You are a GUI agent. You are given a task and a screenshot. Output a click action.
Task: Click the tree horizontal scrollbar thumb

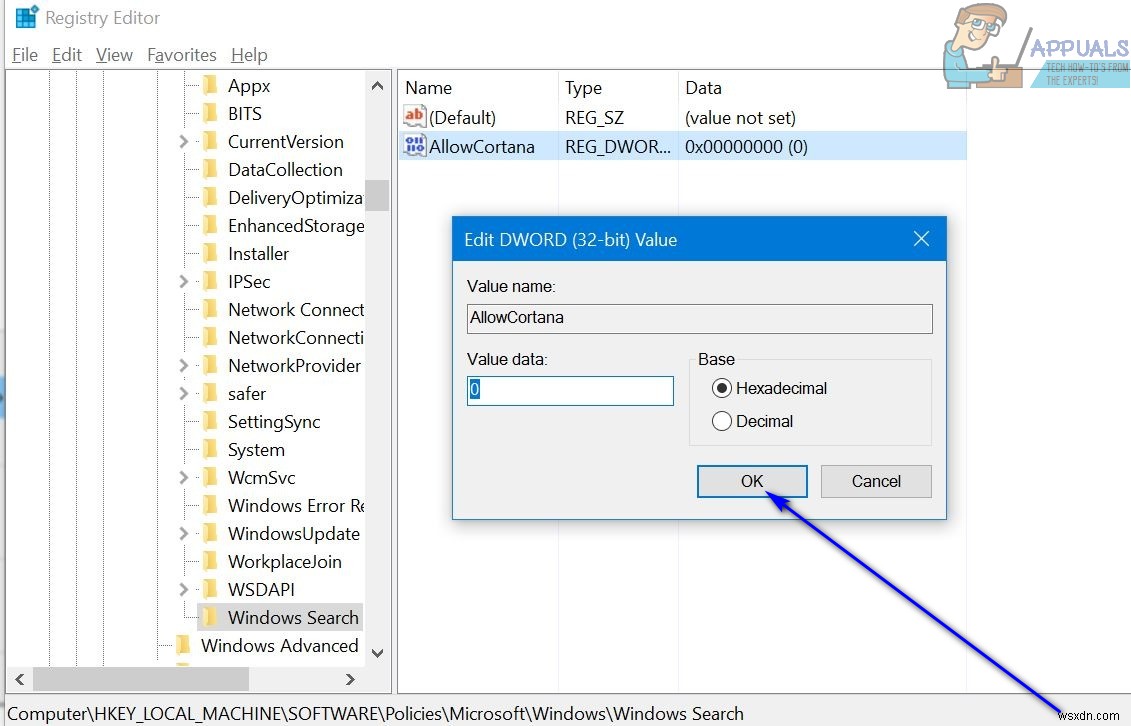pos(141,679)
